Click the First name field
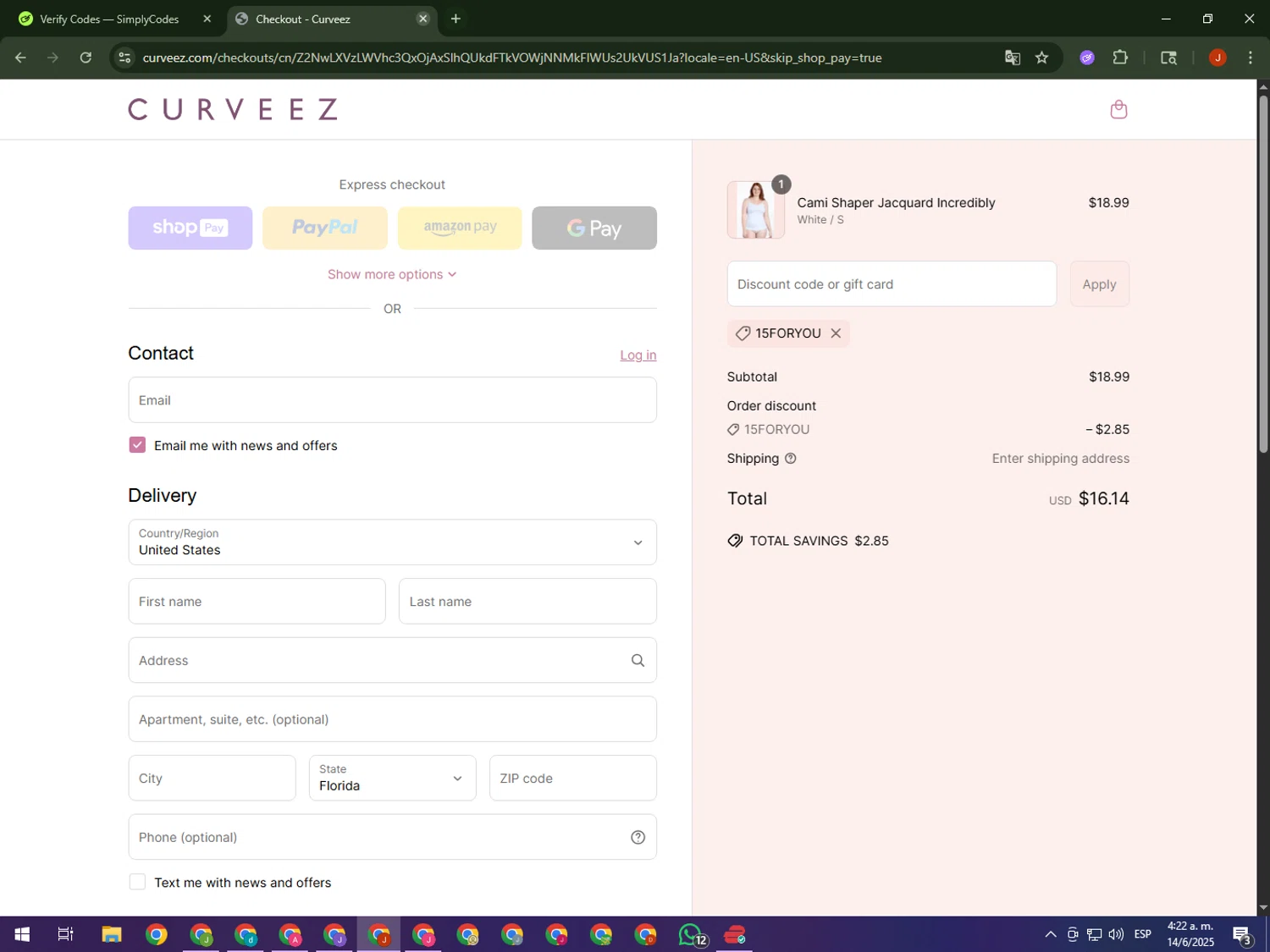The width and height of the screenshot is (1270, 952). pos(257,602)
